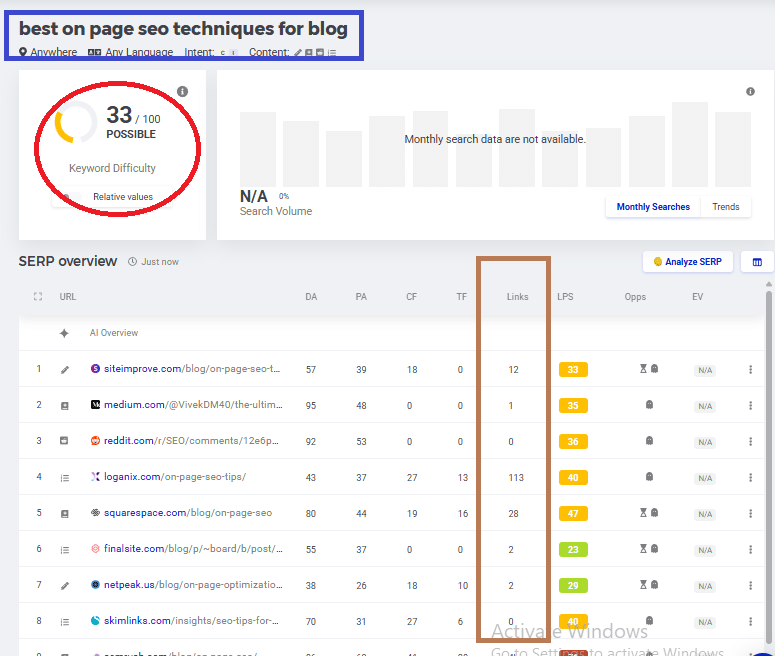Click the Keyword Difficulty info icon
The height and width of the screenshot is (656, 775).
[x=182, y=92]
